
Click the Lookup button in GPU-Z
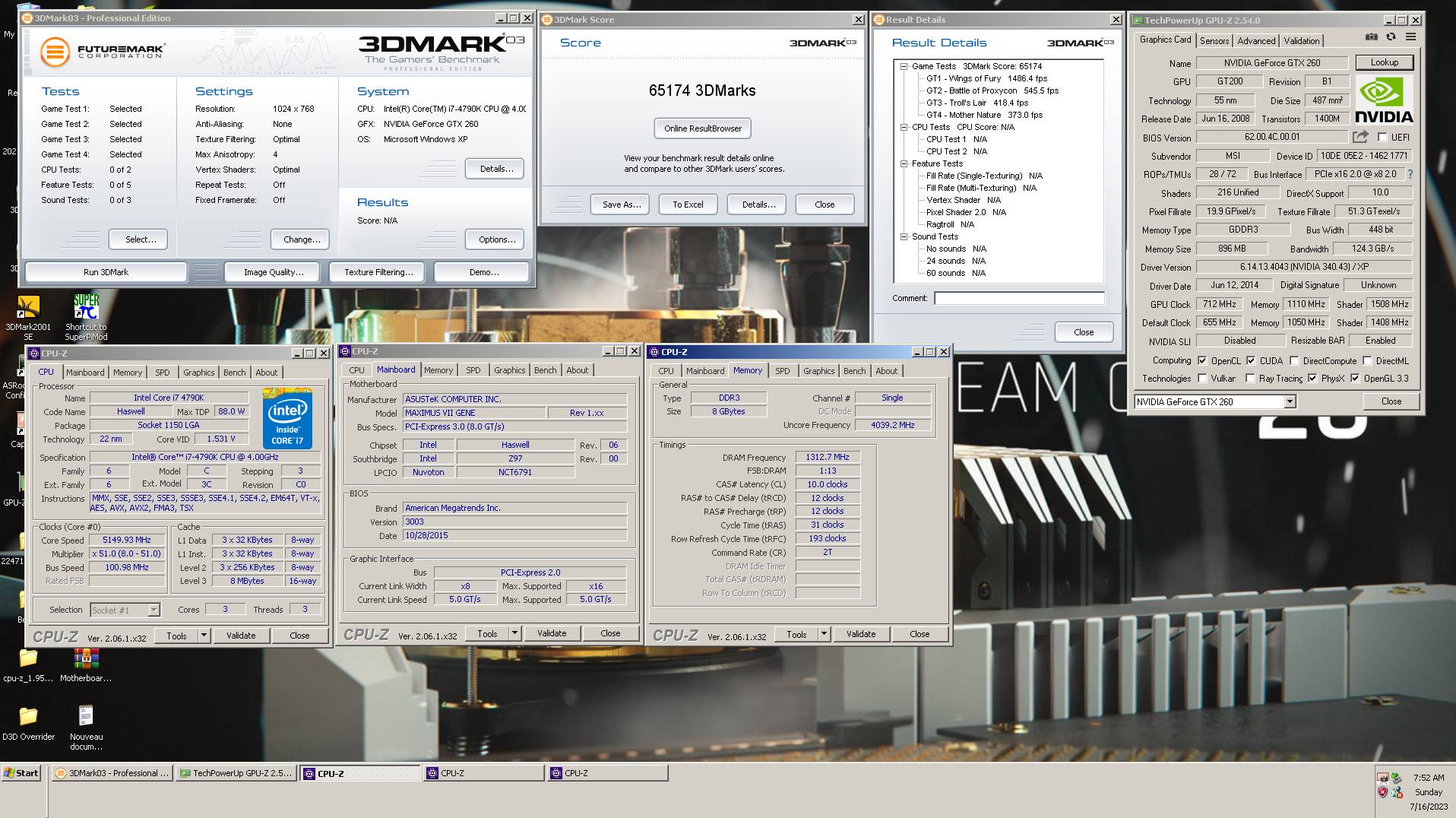click(1384, 62)
